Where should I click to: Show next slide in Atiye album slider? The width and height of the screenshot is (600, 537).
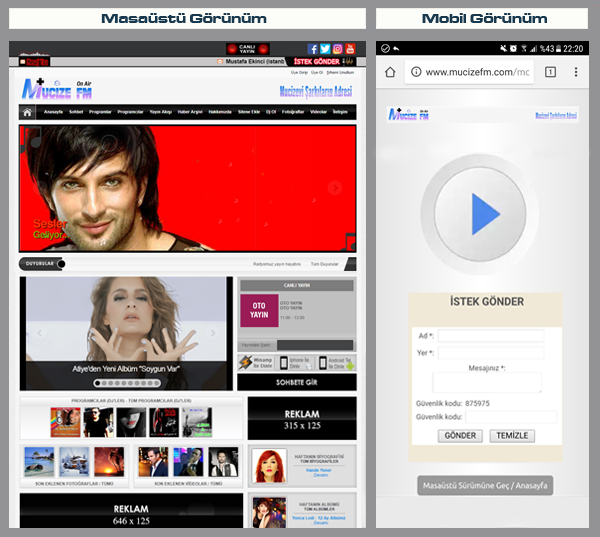click(x=212, y=334)
